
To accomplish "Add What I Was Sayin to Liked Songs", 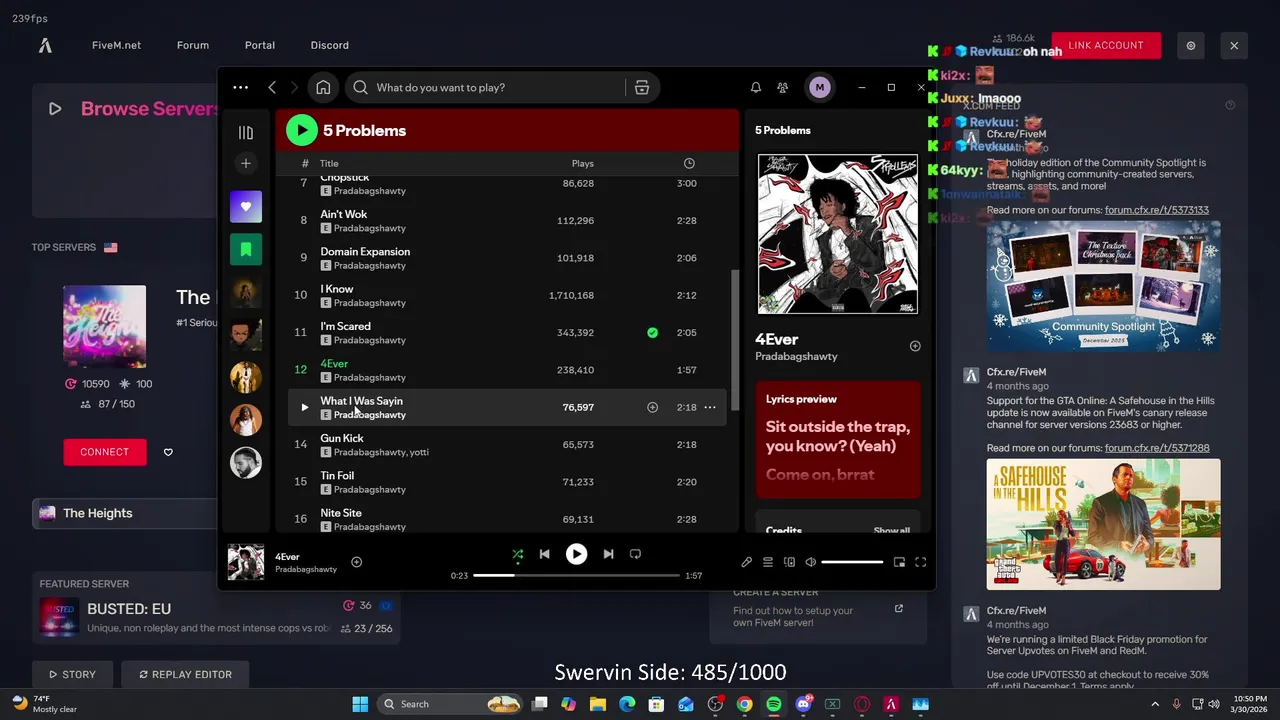I will [x=652, y=407].
